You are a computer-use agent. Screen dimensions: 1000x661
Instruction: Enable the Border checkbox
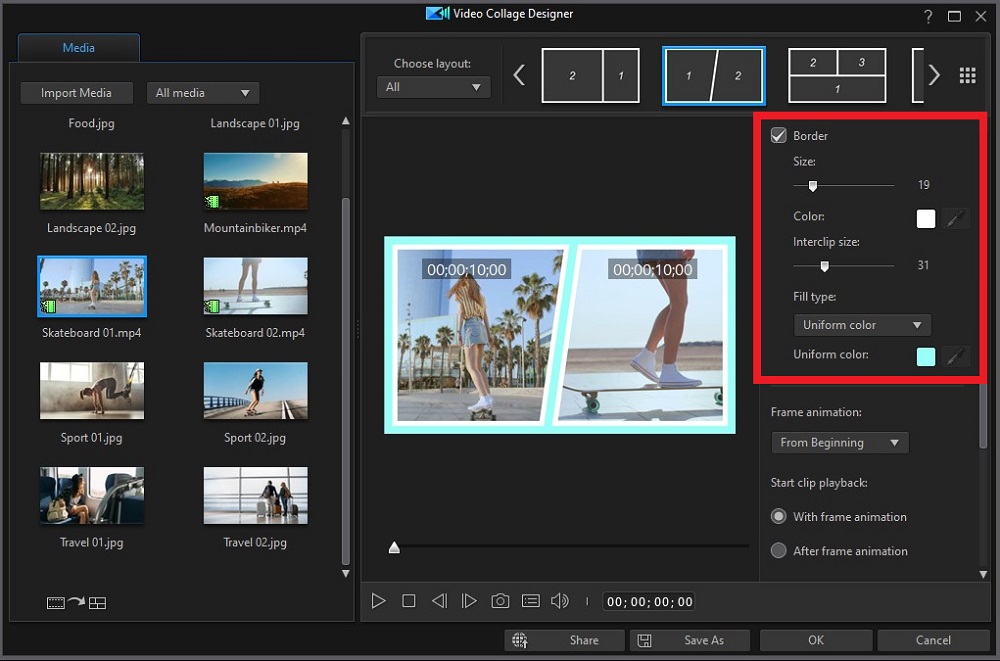tap(779, 135)
